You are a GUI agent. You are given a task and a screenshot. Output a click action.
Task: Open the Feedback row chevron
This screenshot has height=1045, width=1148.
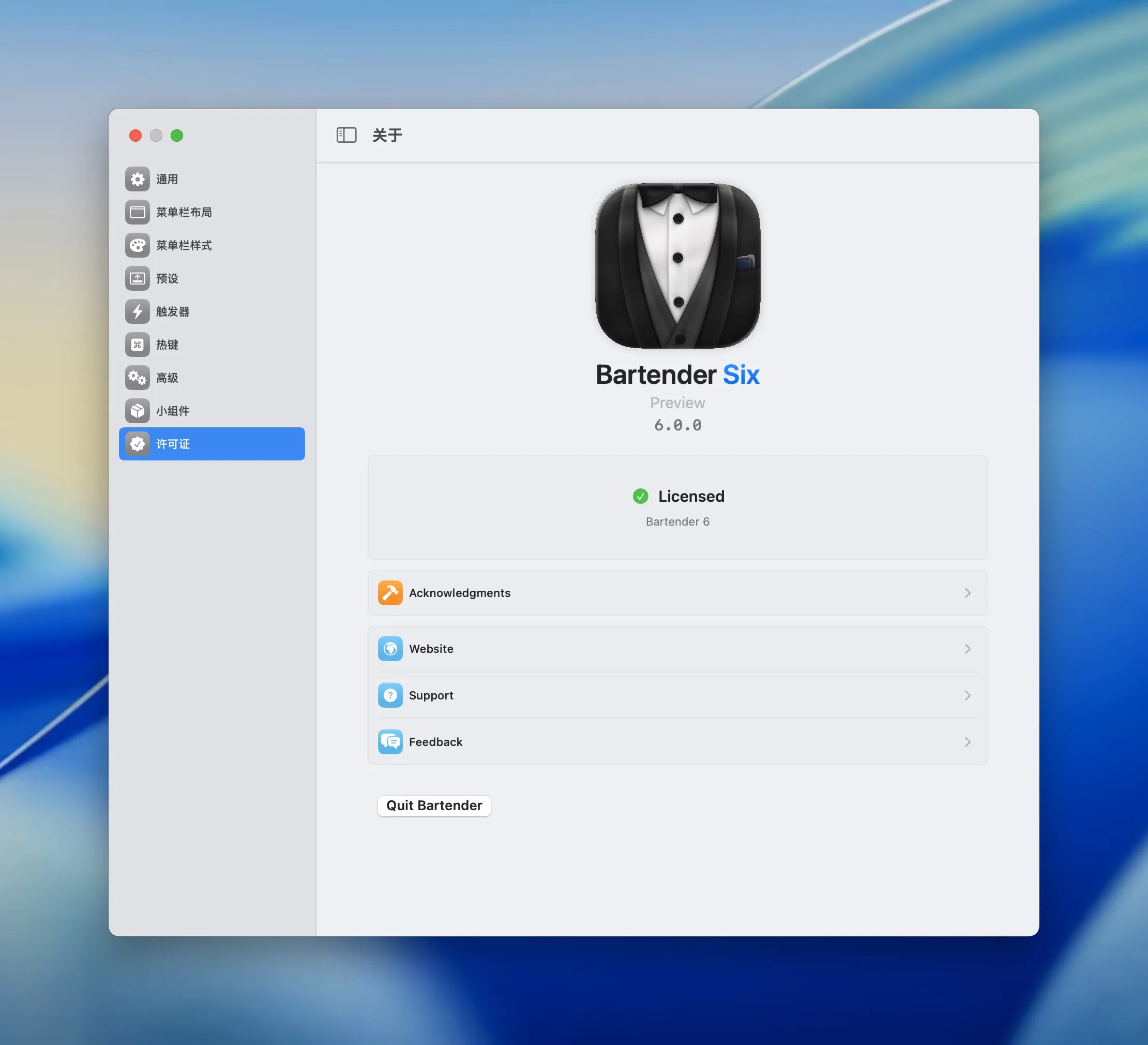coord(968,742)
